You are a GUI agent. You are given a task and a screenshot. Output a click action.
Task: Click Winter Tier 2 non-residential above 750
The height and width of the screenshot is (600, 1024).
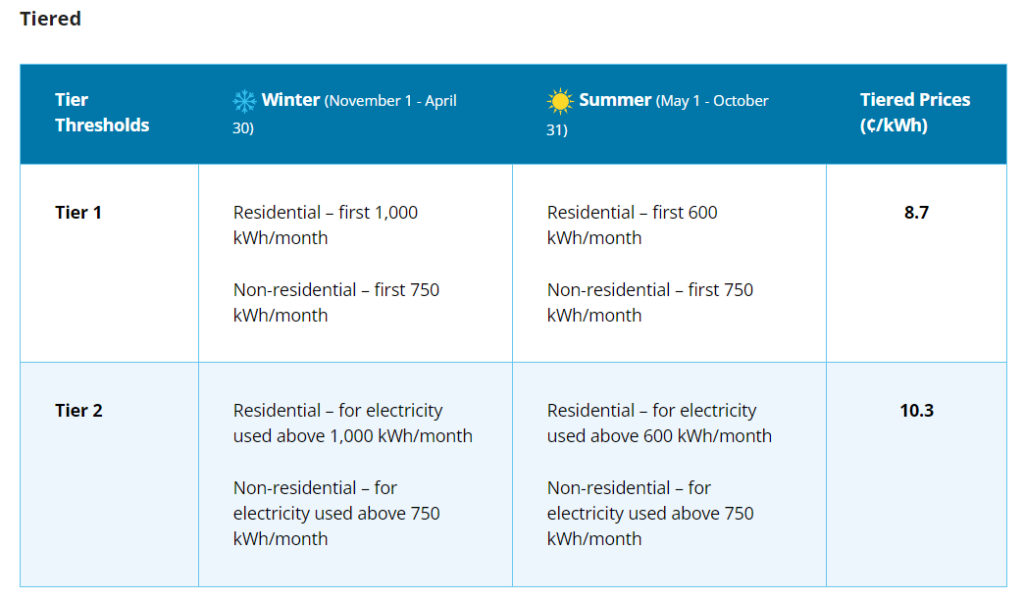pos(336,513)
